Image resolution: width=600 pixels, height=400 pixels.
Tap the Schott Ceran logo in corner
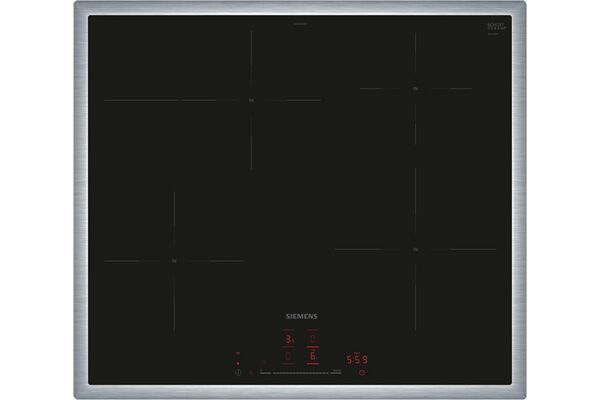[x=497, y=28]
